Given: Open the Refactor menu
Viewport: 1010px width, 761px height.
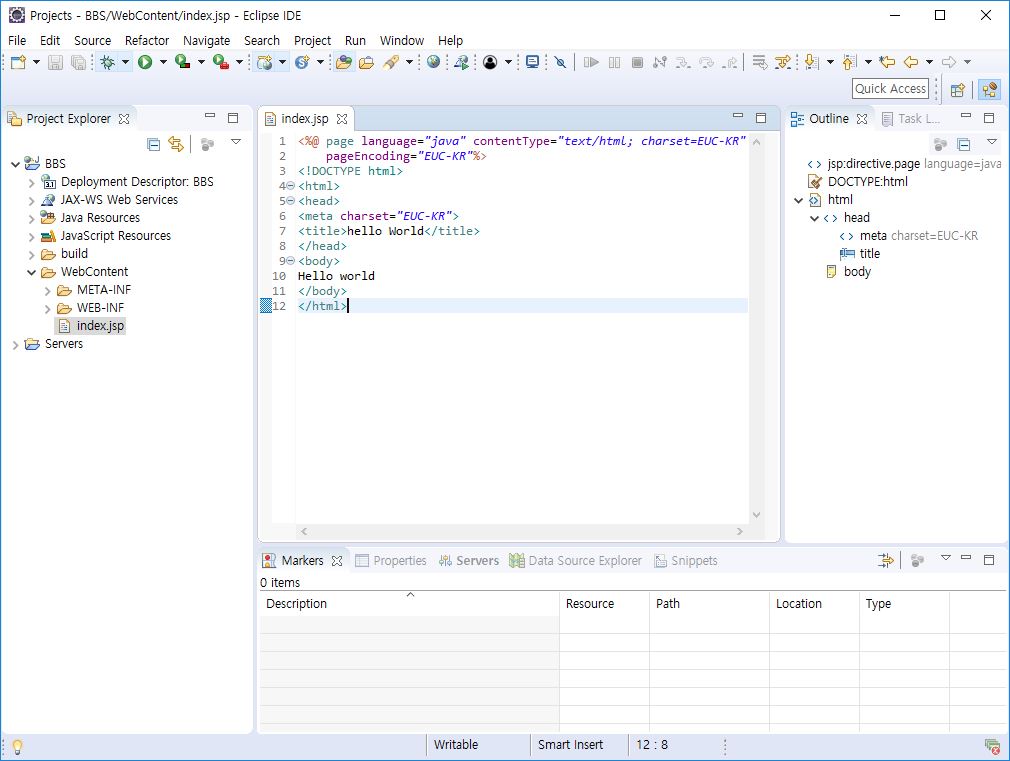Looking at the screenshot, I should click(x=147, y=41).
